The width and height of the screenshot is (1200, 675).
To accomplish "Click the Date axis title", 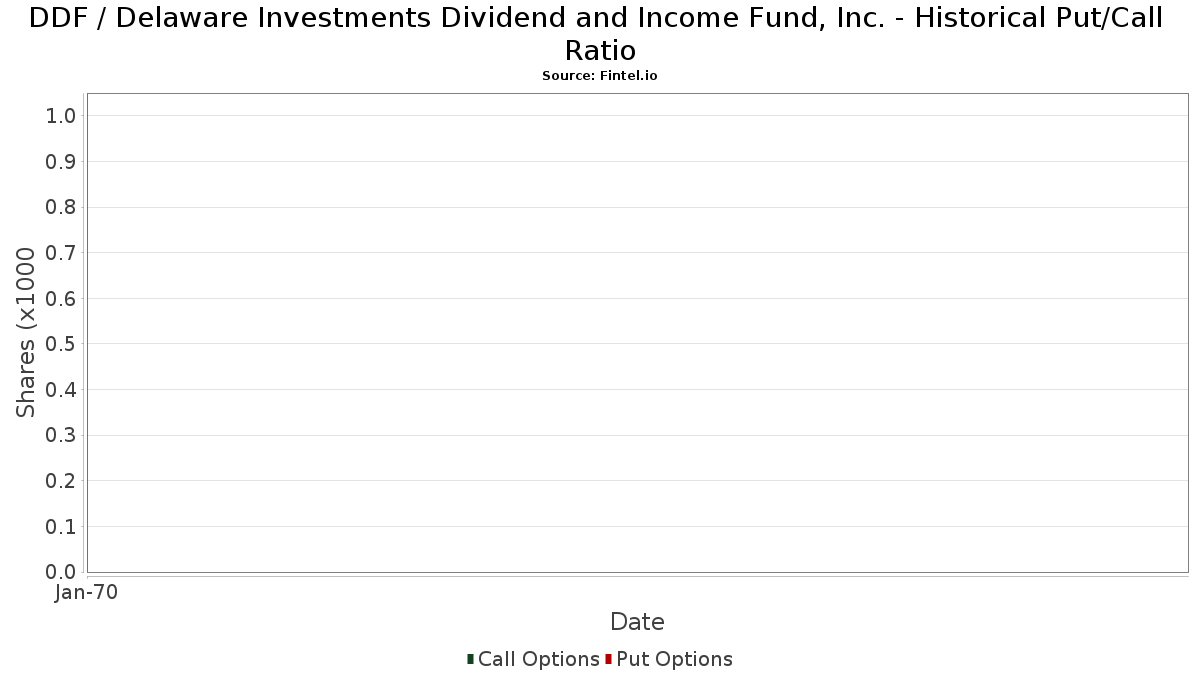I will tap(637, 622).
